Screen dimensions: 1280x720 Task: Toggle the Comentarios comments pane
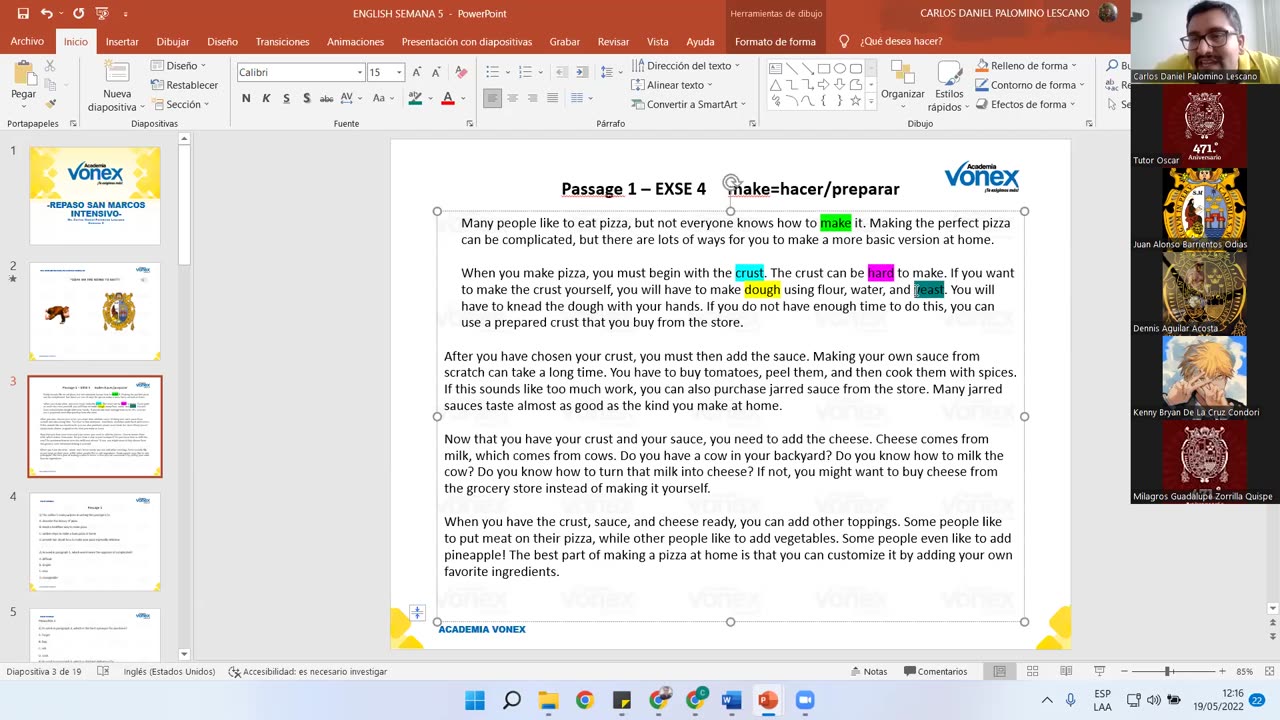point(935,671)
